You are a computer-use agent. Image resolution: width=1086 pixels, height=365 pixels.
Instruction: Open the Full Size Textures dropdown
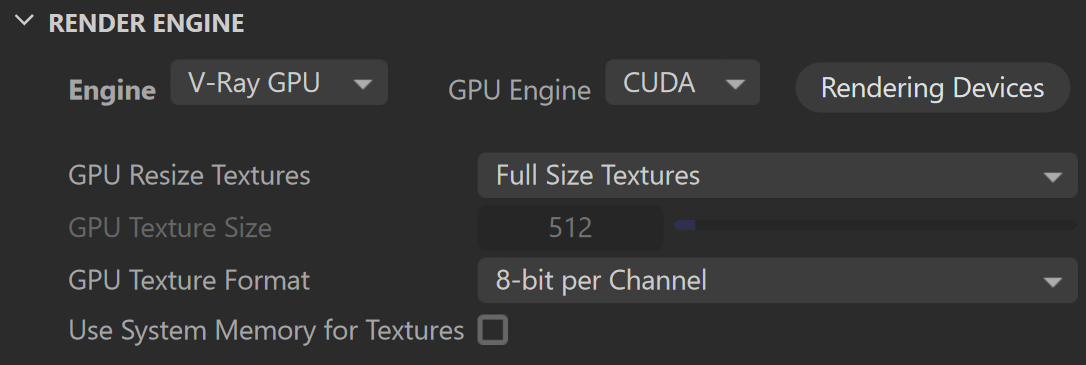point(777,175)
